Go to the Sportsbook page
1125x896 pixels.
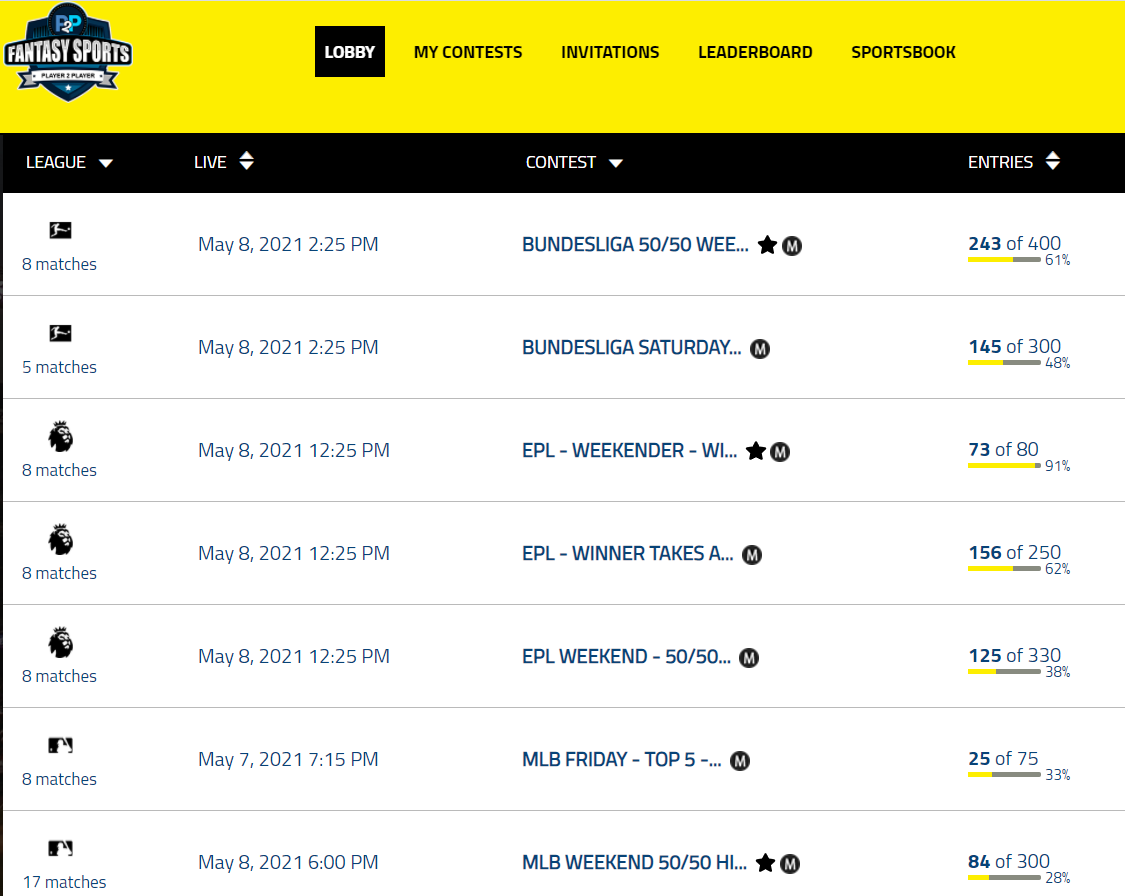(903, 52)
